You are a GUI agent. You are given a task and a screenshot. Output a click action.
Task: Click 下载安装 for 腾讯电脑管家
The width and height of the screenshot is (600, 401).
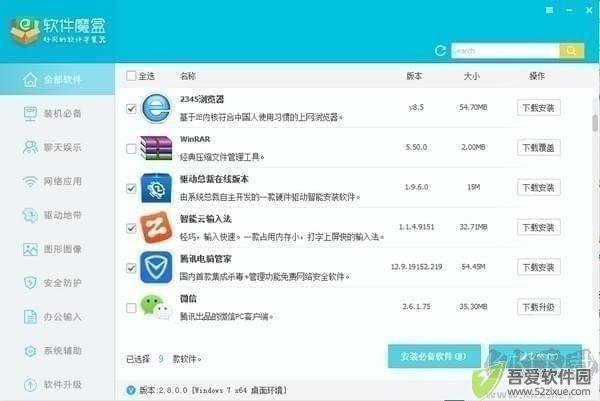(x=538, y=267)
